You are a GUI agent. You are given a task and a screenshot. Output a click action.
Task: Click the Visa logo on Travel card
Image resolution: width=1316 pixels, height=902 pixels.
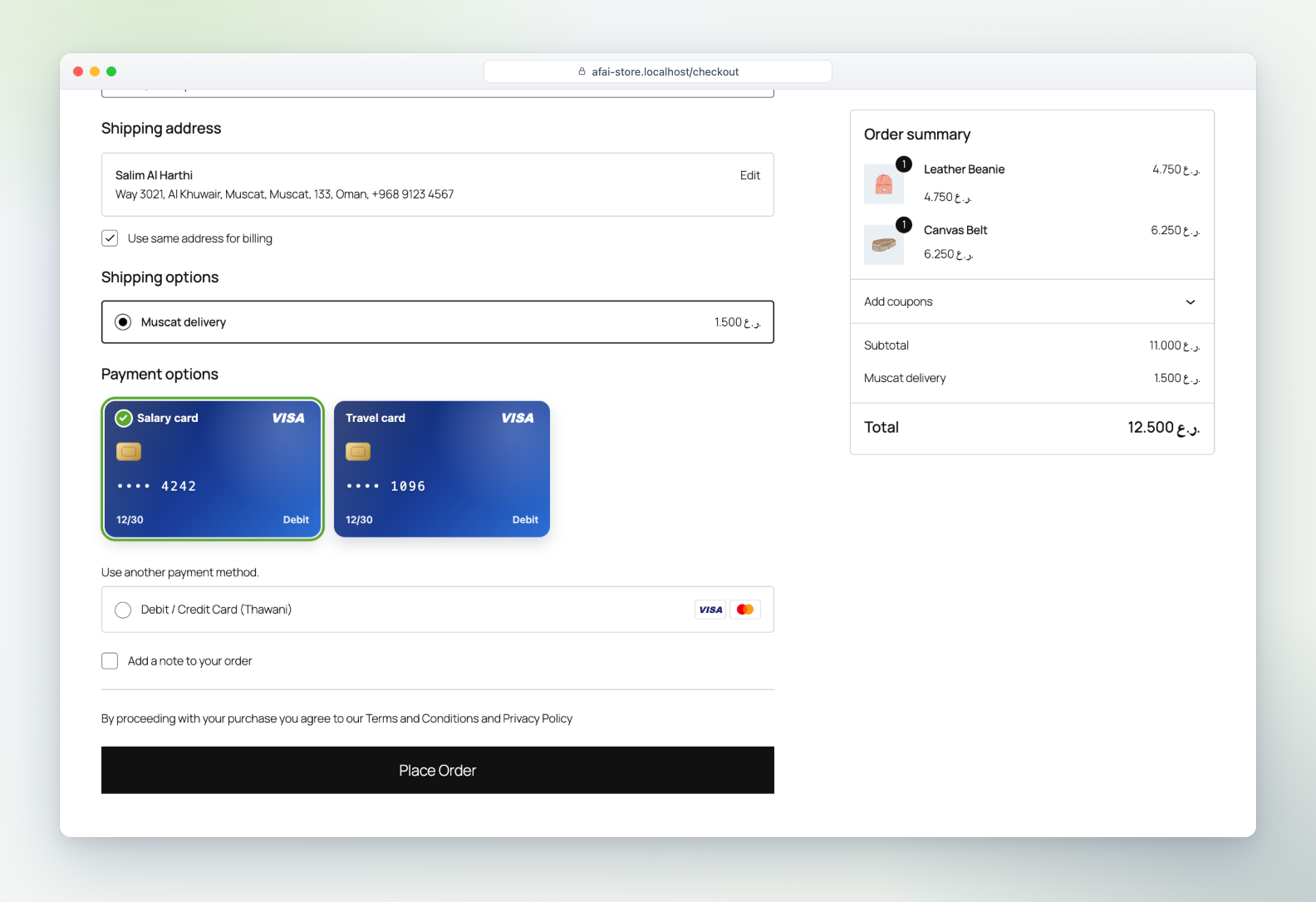518,418
